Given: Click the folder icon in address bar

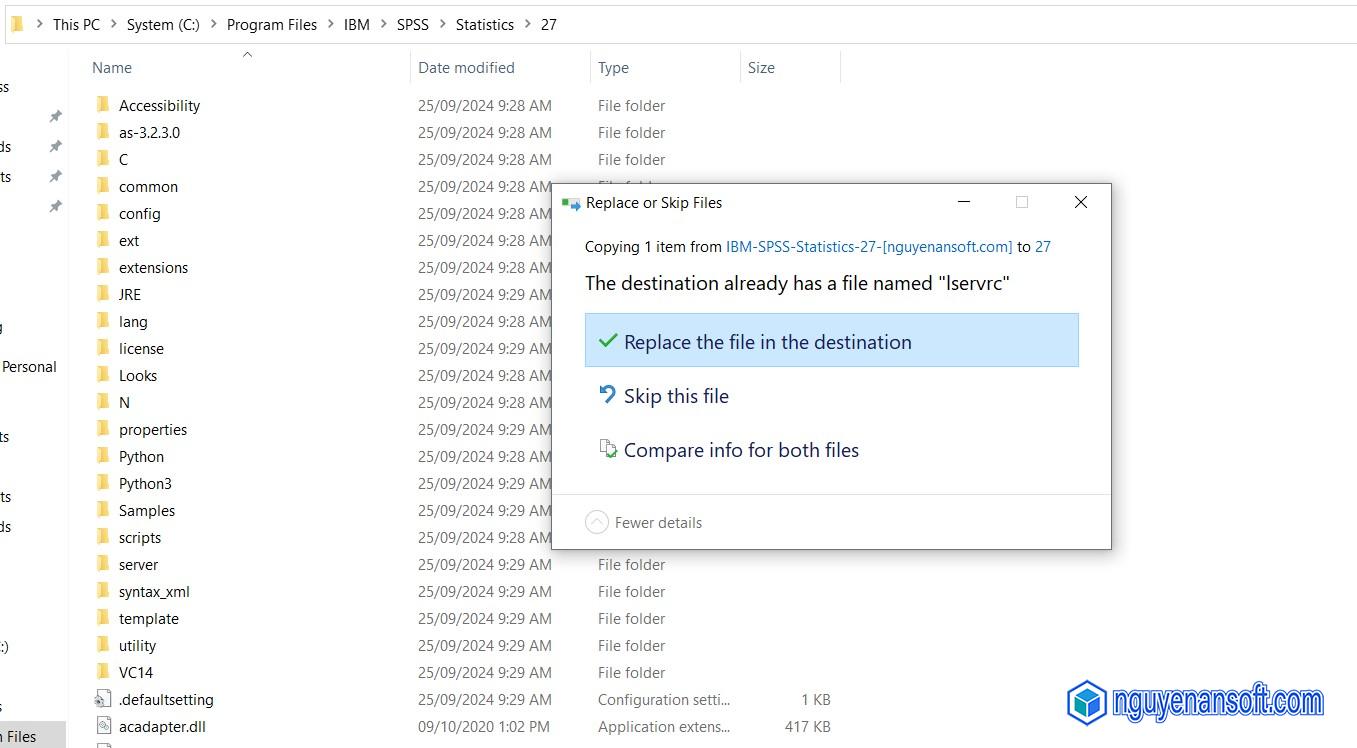Looking at the screenshot, I should (16, 25).
